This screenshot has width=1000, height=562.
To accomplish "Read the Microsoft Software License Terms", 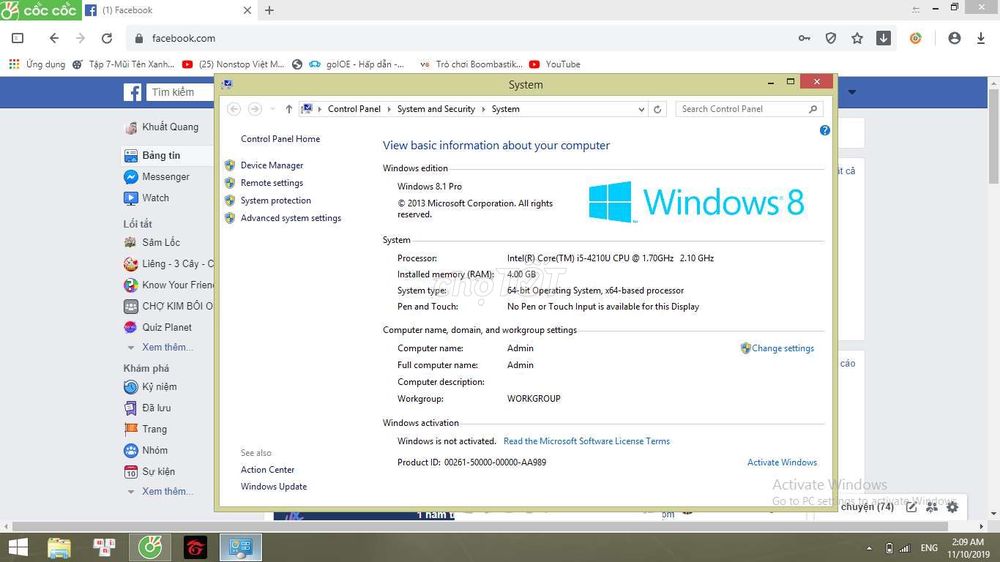I will (x=587, y=441).
